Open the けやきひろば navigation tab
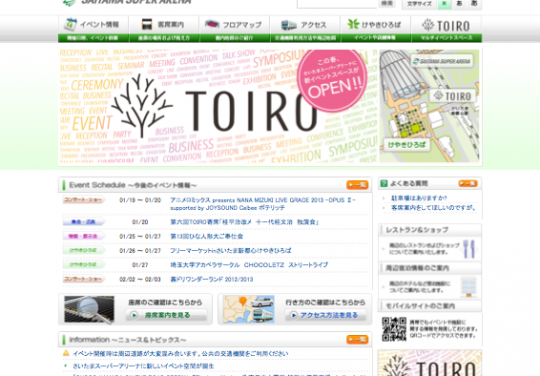This screenshot has height=376, width=540. coord(376,29)
